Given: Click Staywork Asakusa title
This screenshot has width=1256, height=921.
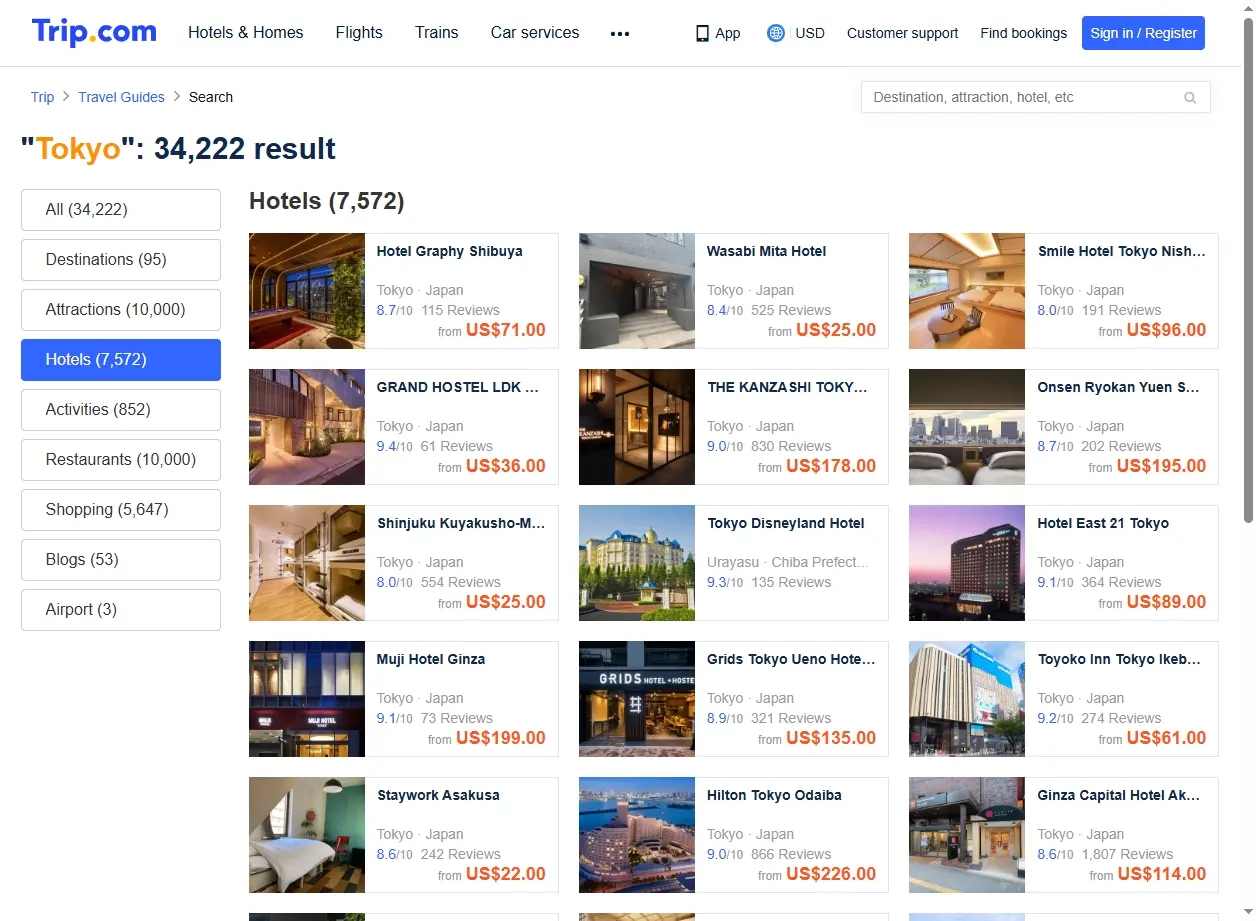Looking at the screenshot, I should coord(438,795).
